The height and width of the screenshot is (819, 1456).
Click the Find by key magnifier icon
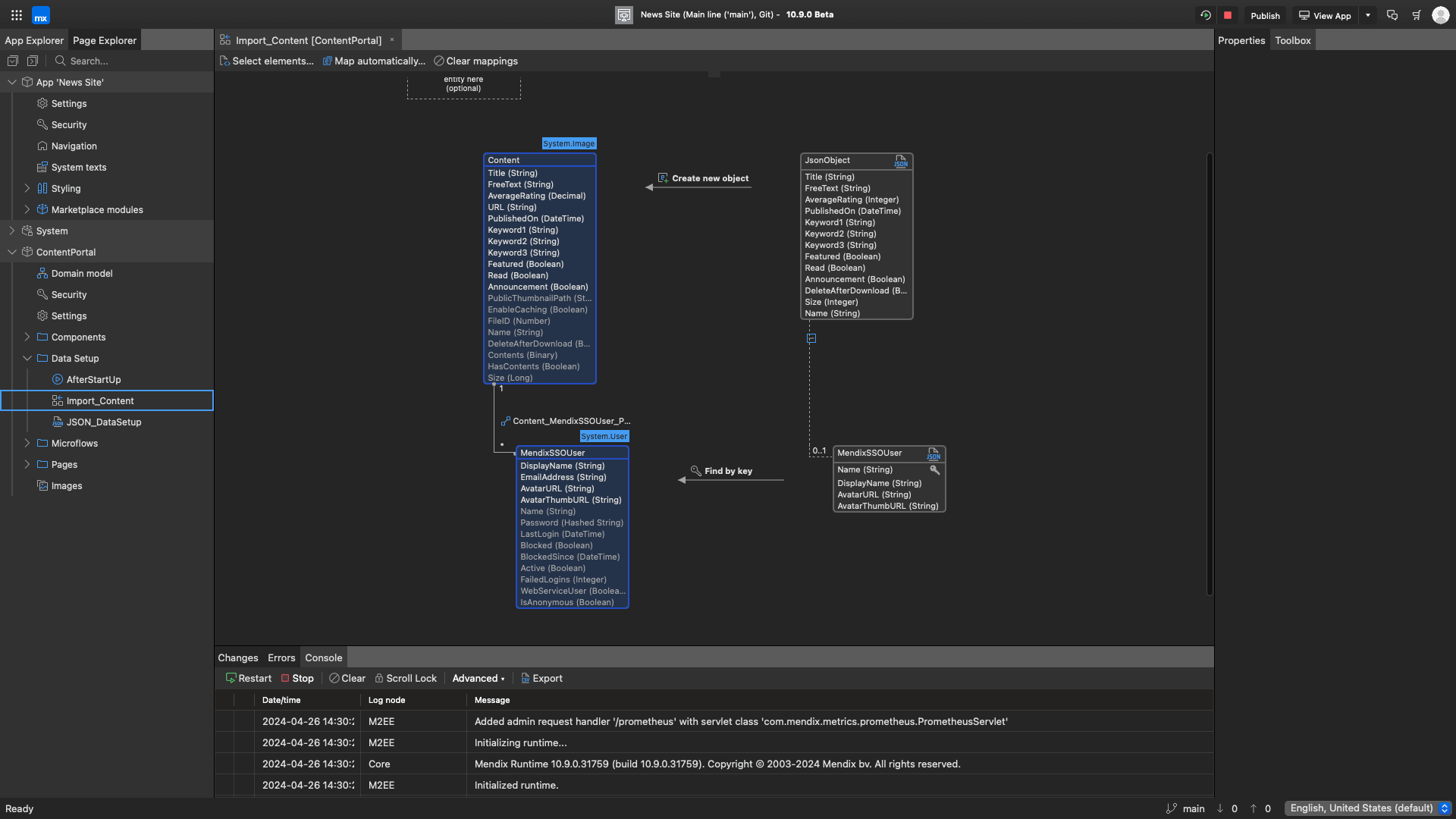pyautogui.click(x=696, y=471)
